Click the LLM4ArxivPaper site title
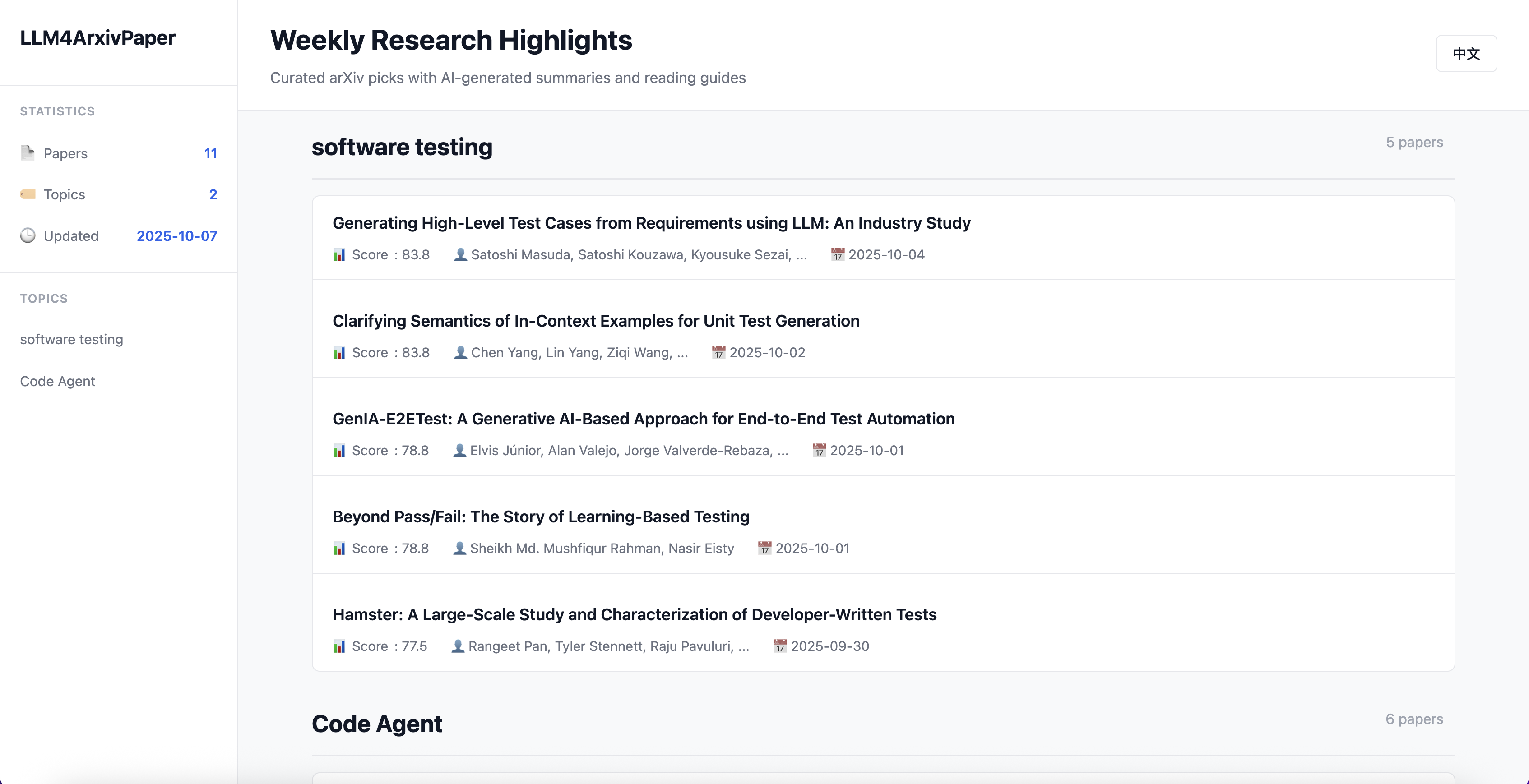 click(x=98, y=38)
